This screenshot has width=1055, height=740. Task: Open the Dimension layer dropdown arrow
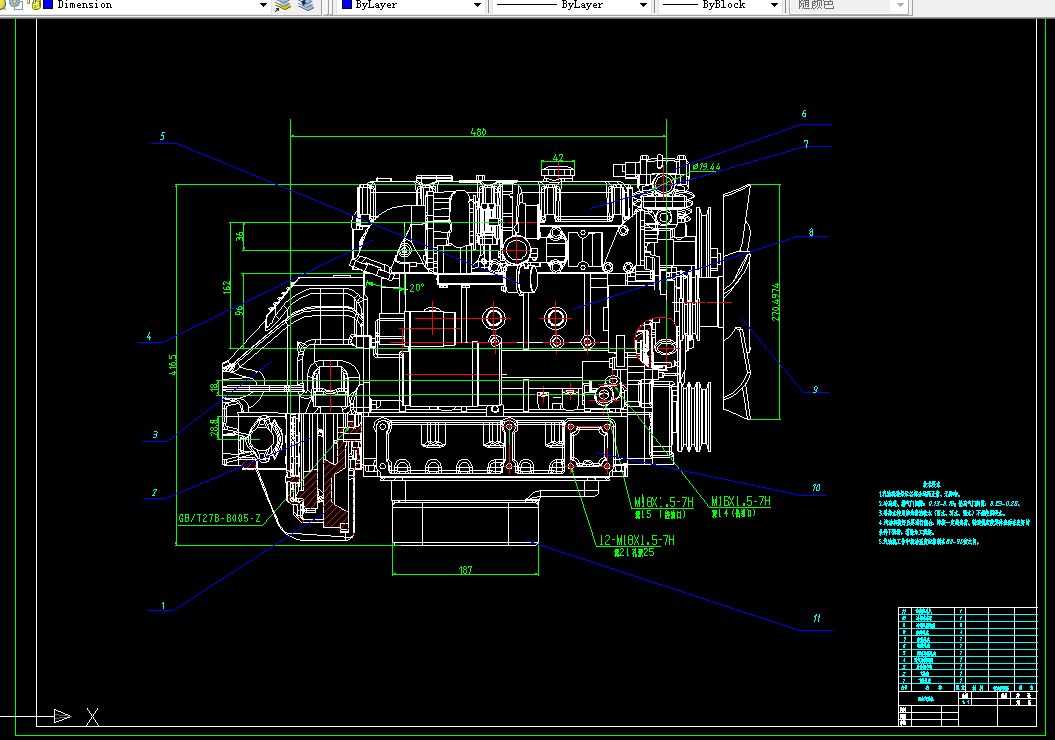(263, 5)
